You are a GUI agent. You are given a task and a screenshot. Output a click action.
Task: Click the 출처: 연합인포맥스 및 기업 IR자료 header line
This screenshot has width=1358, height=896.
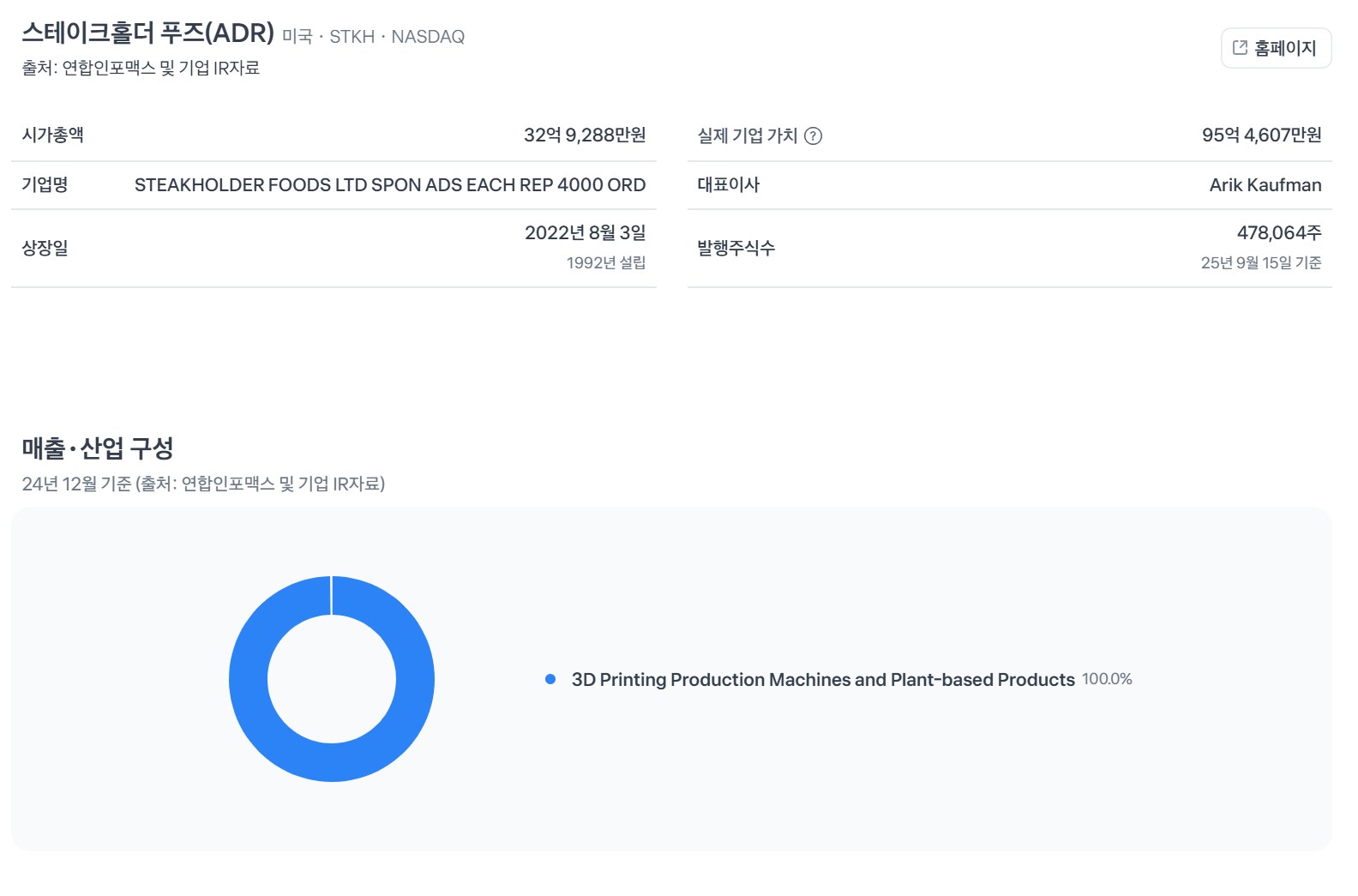[x=141, y=68]
